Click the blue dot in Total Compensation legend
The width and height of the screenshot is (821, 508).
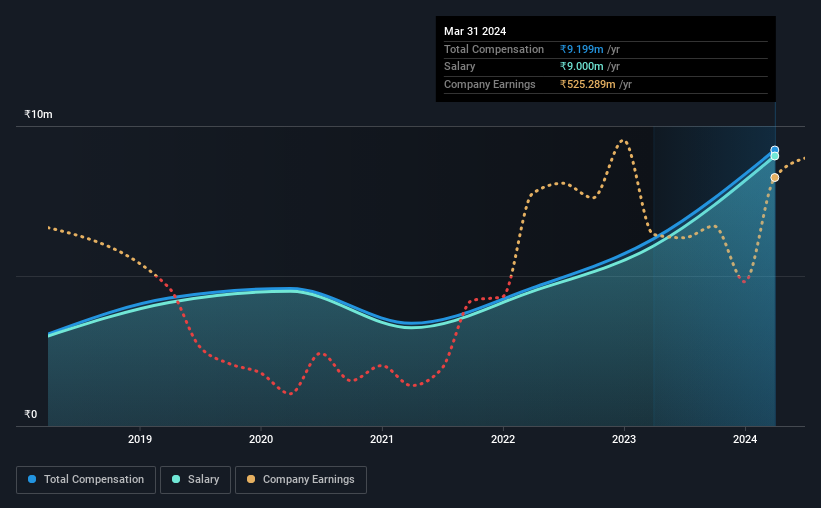32,479
